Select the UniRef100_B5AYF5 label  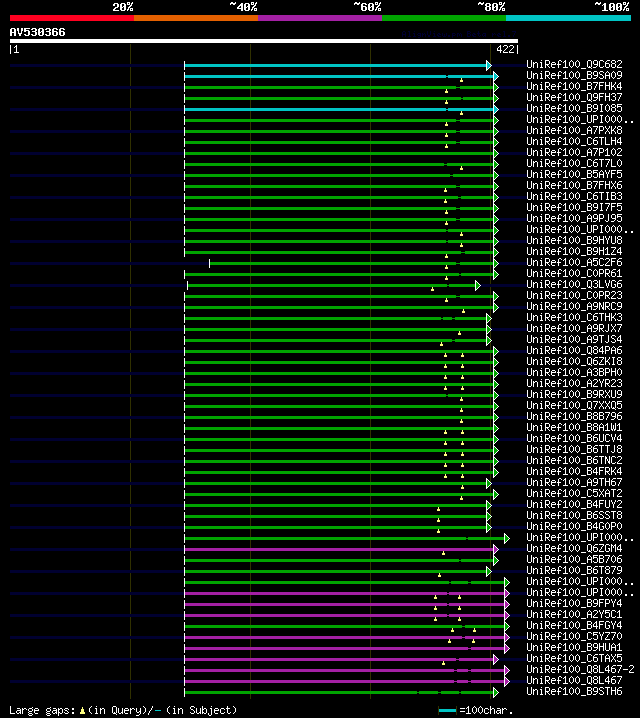[574, 174]
